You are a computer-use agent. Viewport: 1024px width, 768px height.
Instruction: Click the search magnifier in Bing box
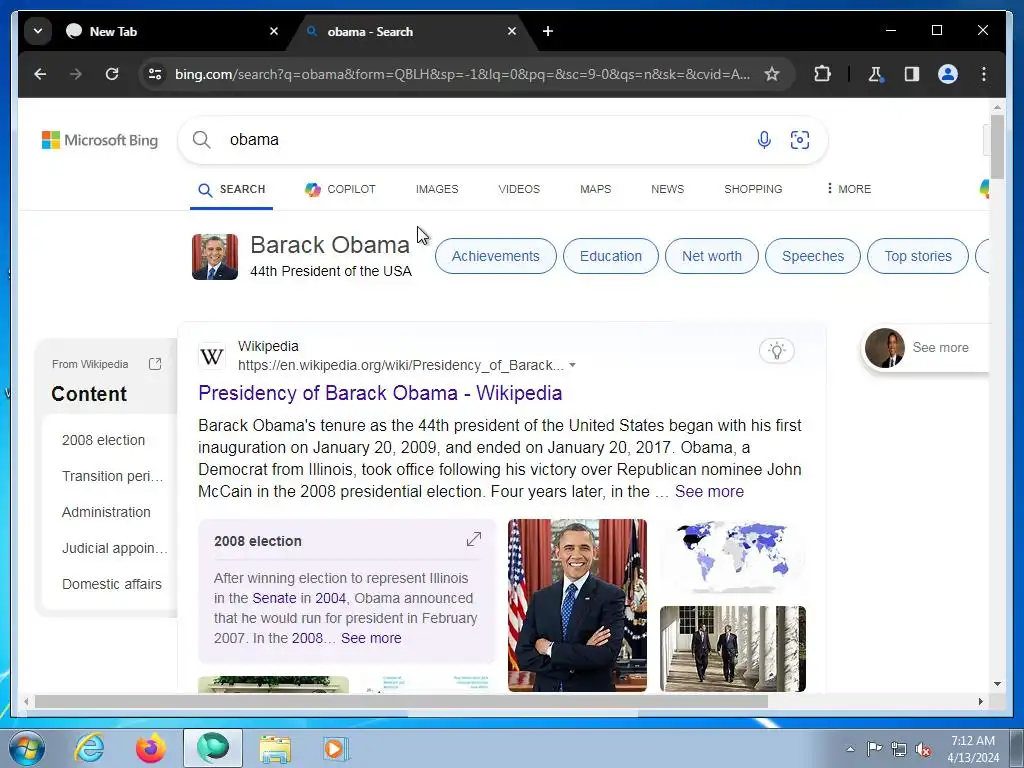(x=202, y=140)
